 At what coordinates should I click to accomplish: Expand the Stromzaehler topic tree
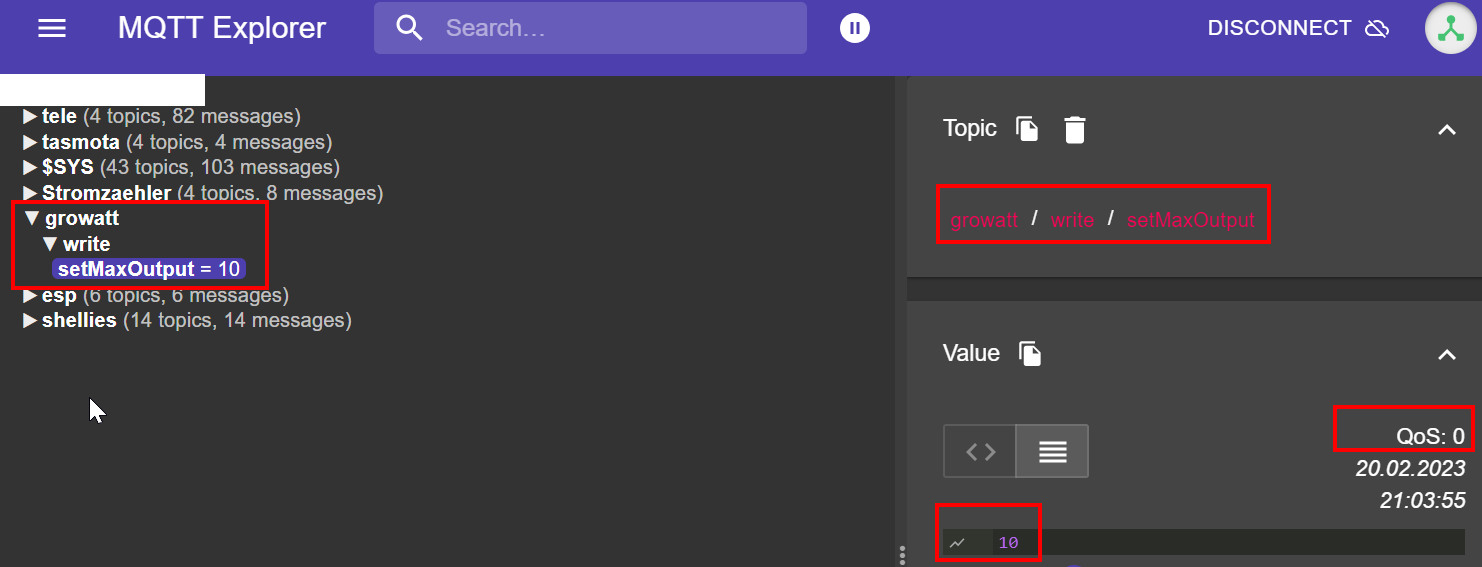pos(30,193)
